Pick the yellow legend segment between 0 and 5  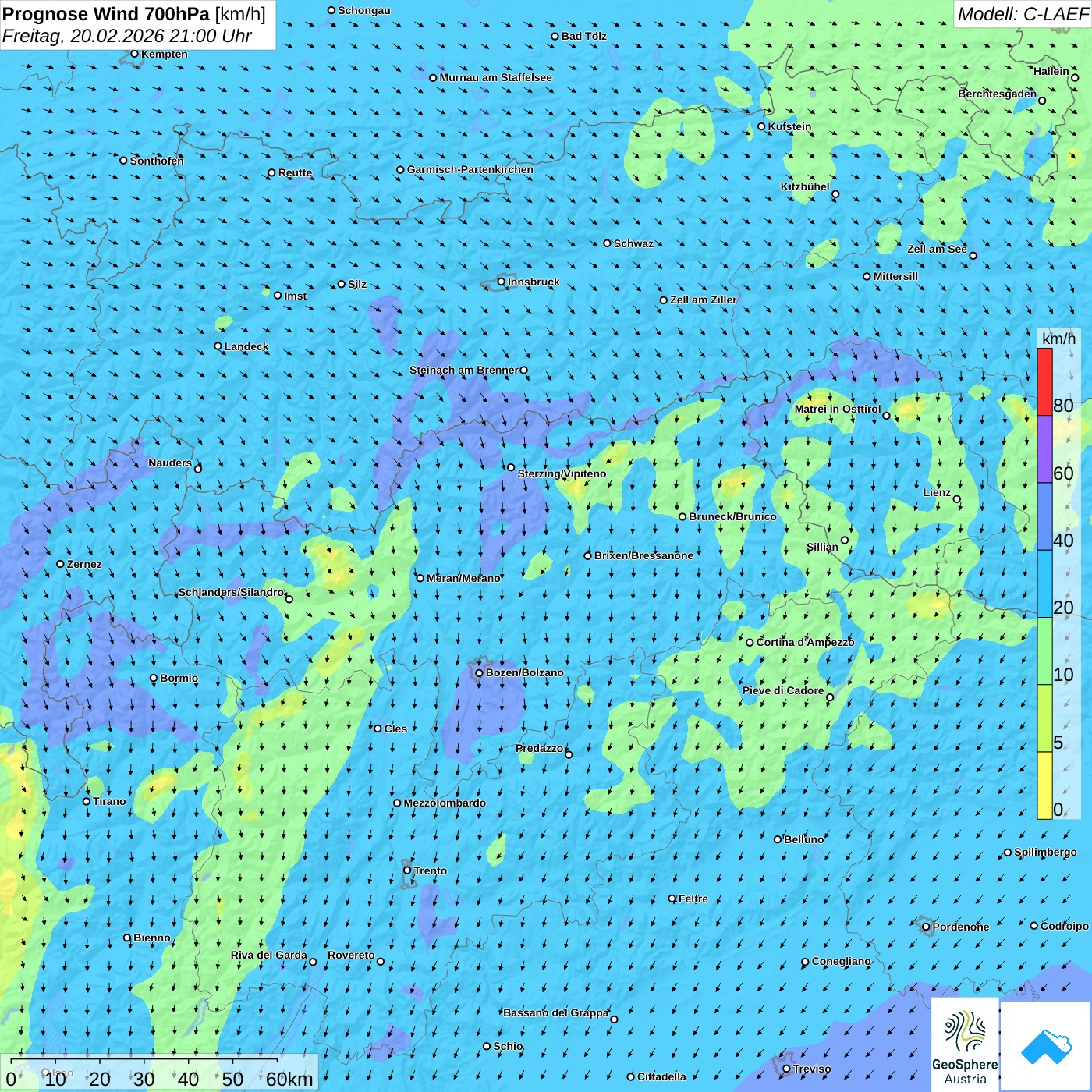[1044, 785]
